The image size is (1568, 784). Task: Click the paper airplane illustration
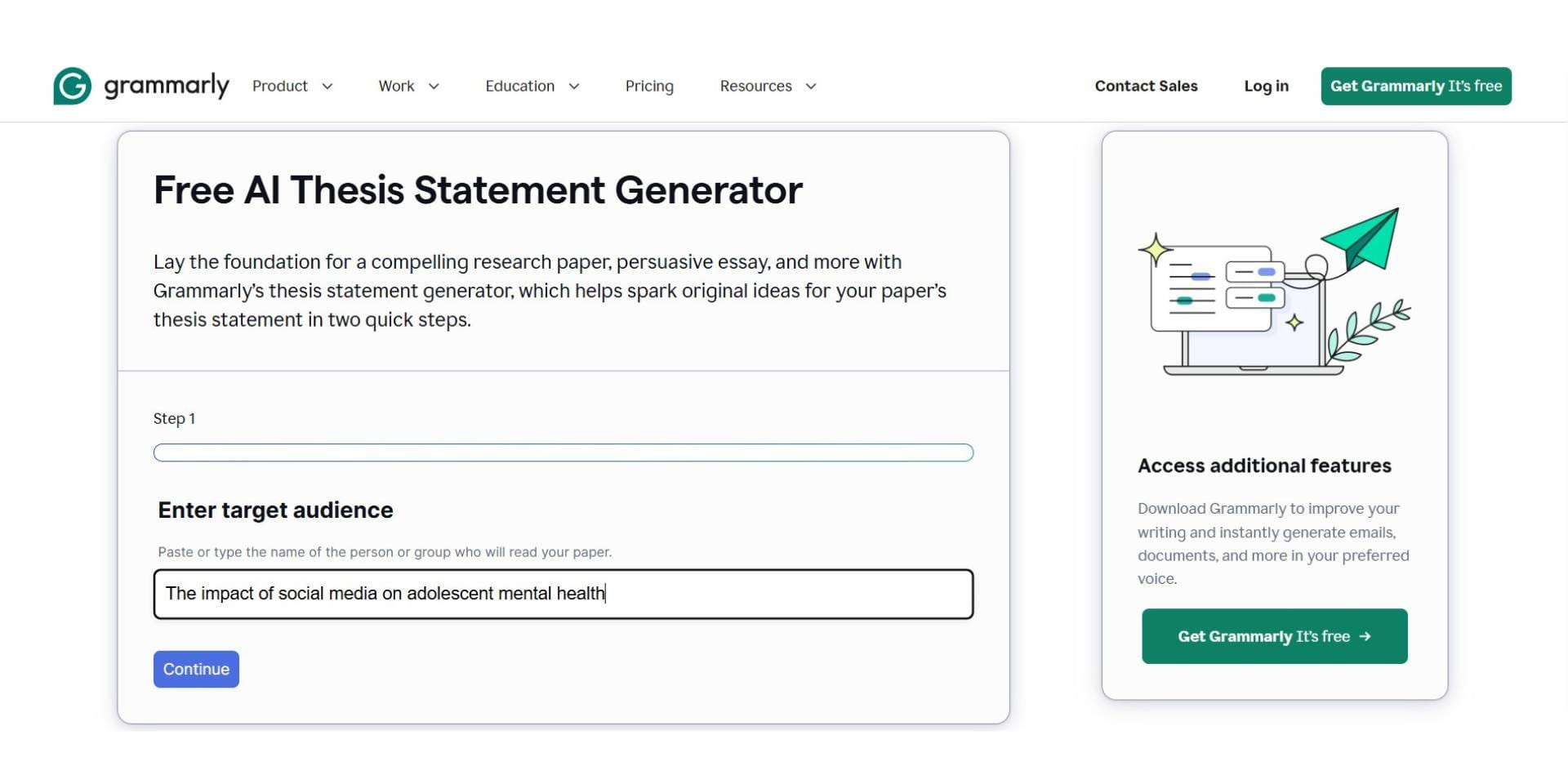[x=1359, y=238]
